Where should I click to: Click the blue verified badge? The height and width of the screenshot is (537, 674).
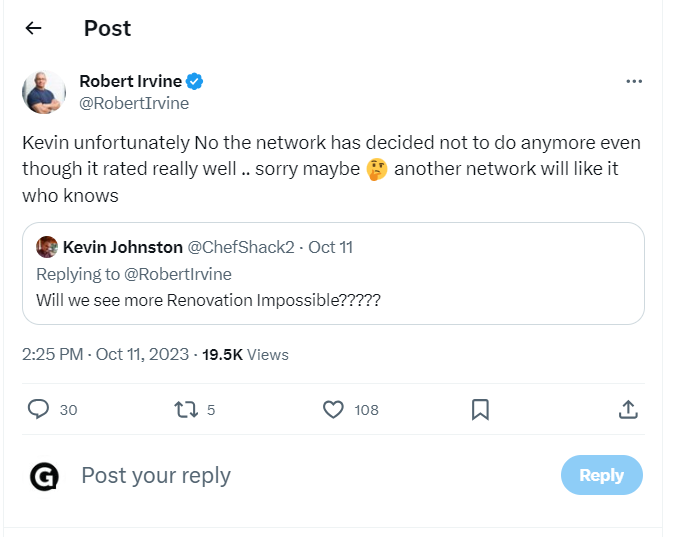(197, 81)
